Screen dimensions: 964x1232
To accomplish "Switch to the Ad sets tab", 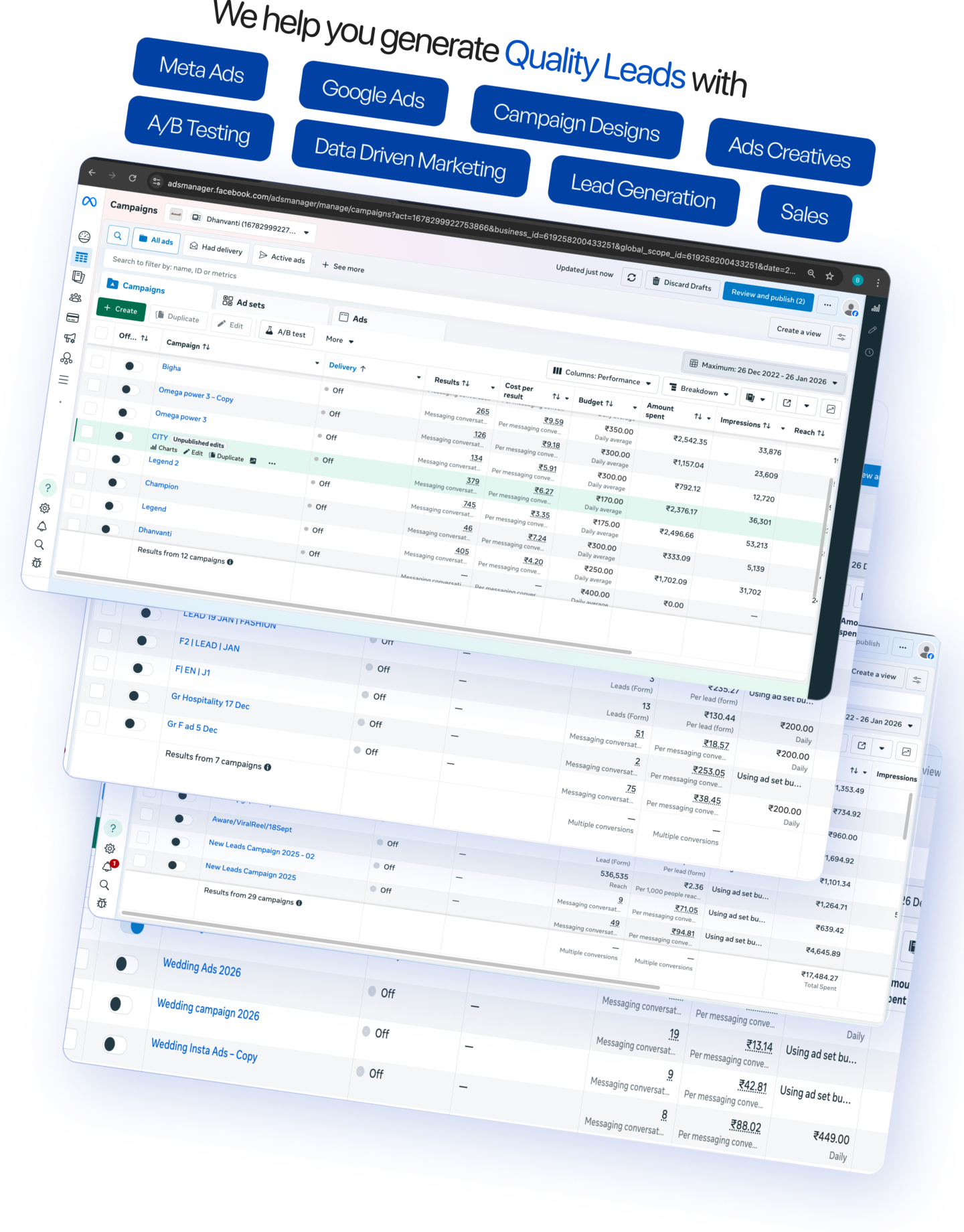I will tap(244, 303).
